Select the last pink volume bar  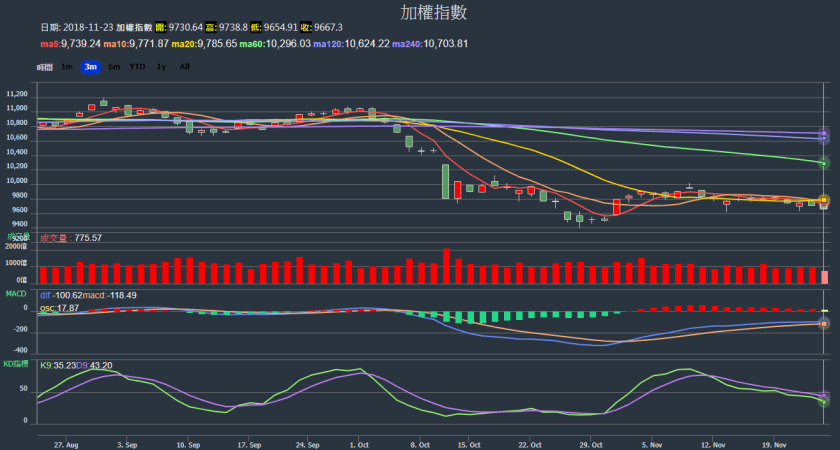tap(824, 277)
